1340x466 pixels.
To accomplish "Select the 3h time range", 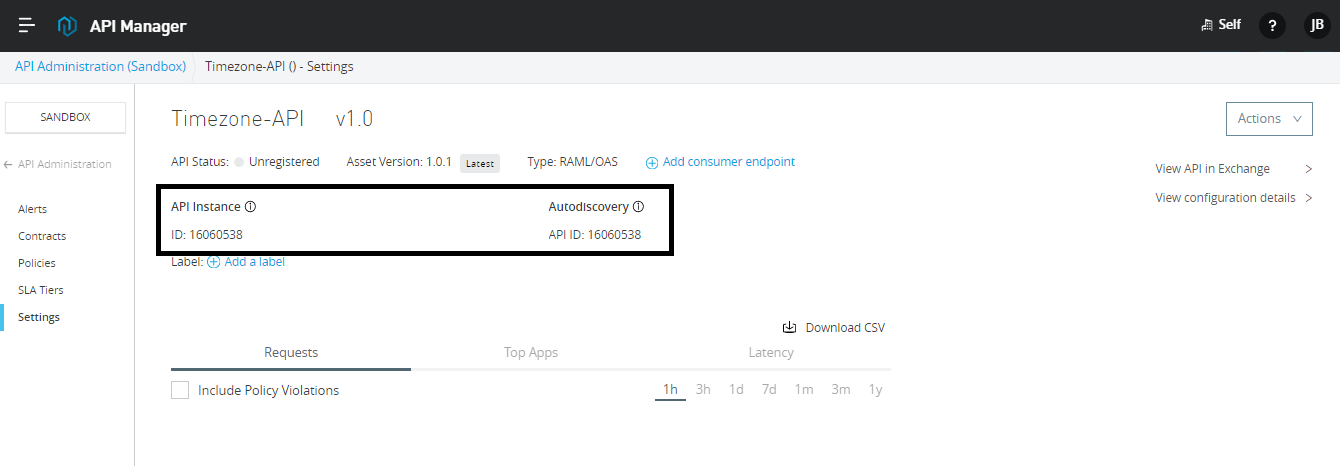I will click(x=703, y=389).
